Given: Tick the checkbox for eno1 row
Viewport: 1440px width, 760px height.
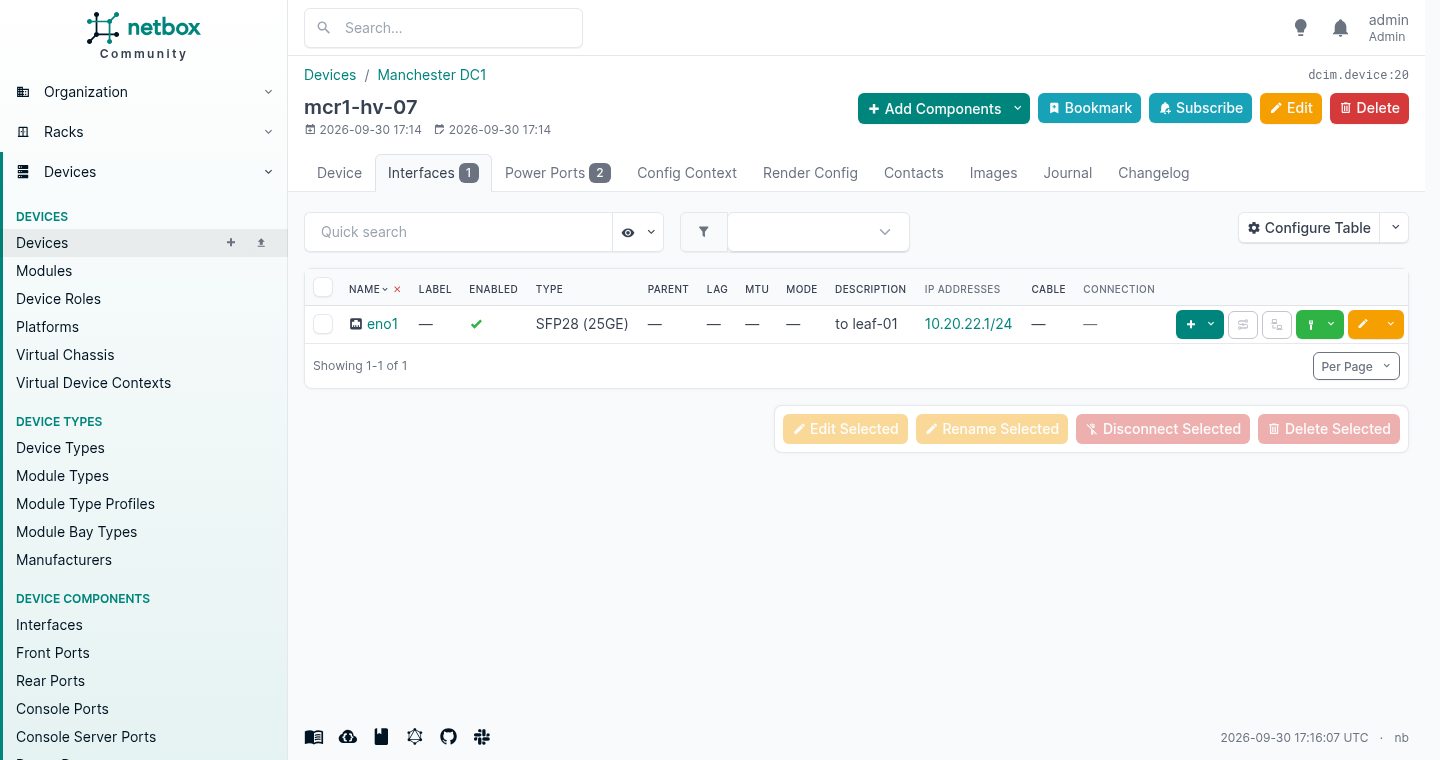Looking at the screenshot, I should tap(323, 324).
